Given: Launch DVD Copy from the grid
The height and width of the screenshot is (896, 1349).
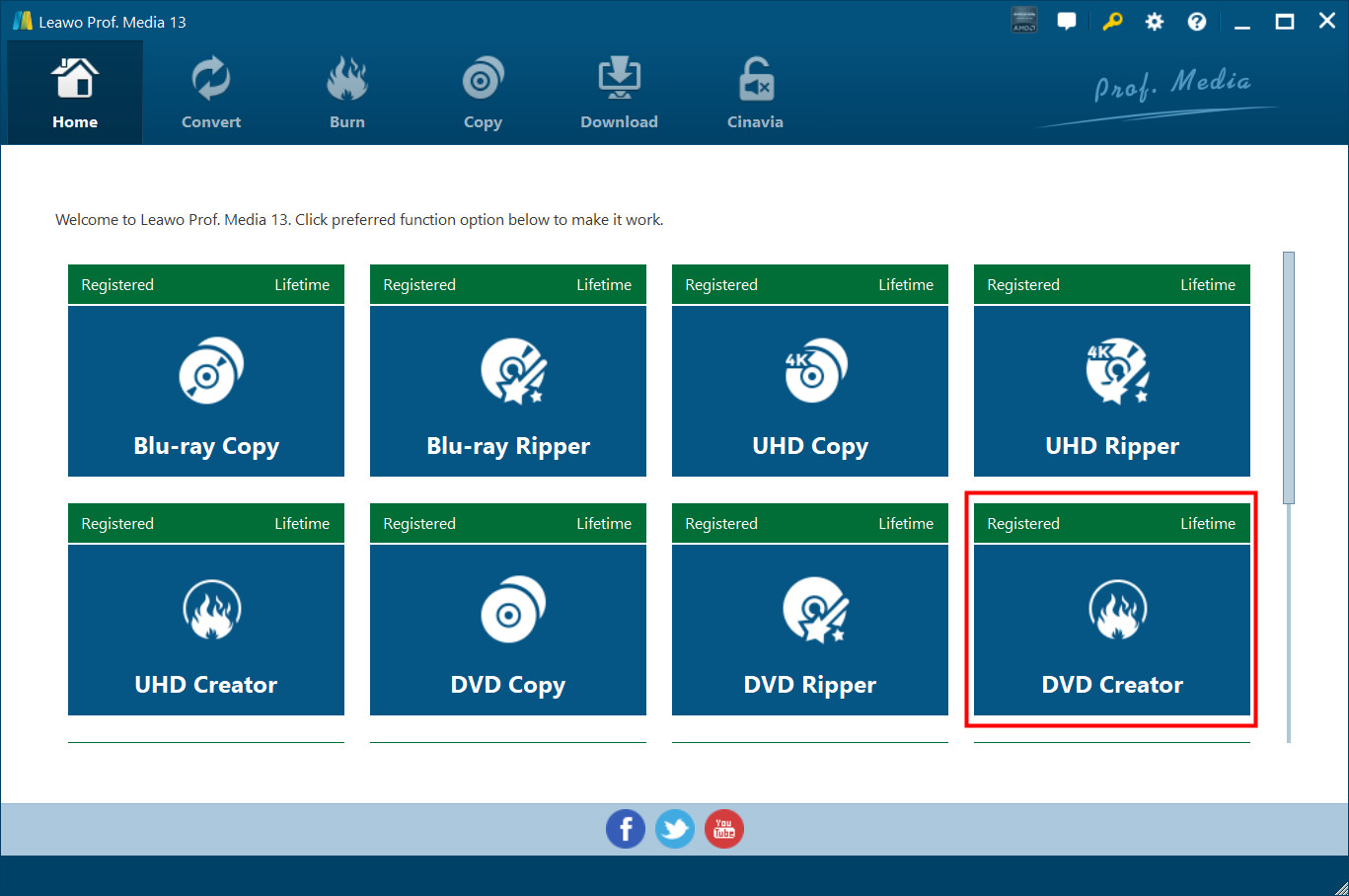Looking at the screenshot, I should (508, 630).
